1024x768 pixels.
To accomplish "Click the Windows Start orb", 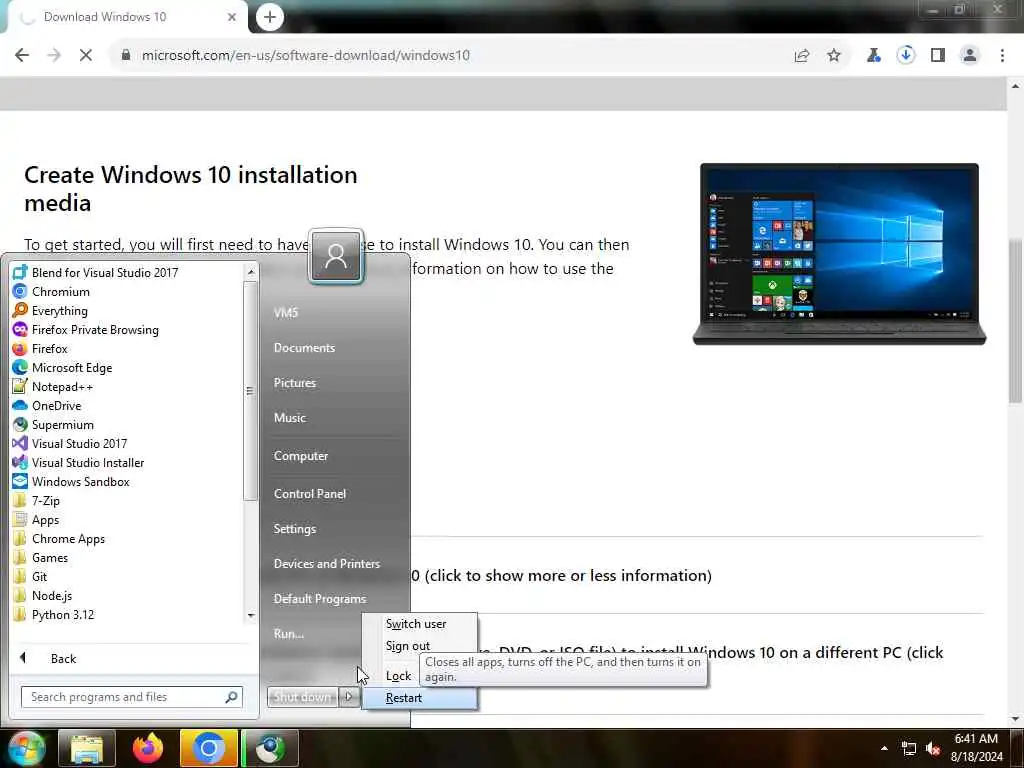I will point(26,748).
